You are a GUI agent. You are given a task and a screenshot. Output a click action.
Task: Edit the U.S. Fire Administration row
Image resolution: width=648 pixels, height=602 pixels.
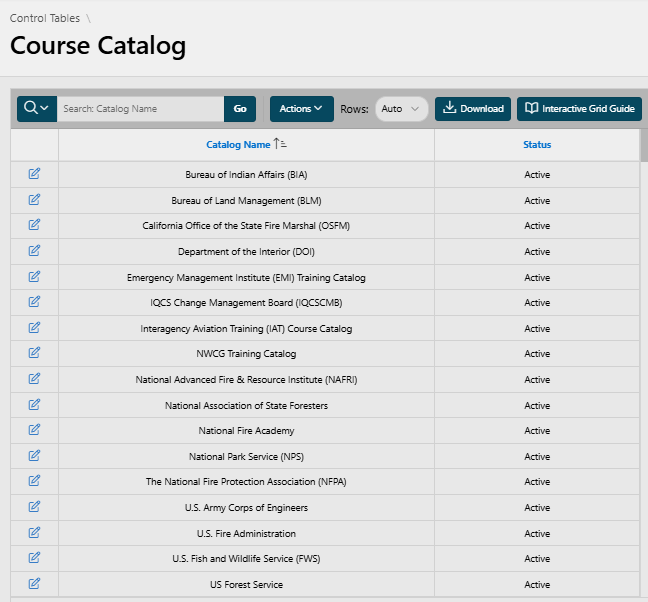tap(34, 533)
